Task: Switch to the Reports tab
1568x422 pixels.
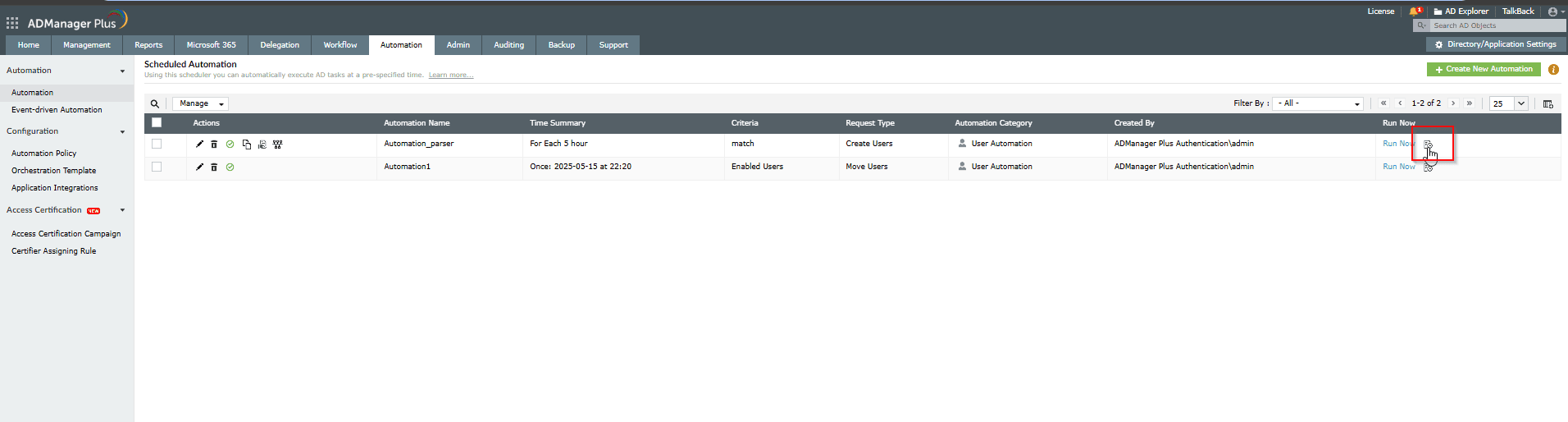Action: tap(148, 45)
